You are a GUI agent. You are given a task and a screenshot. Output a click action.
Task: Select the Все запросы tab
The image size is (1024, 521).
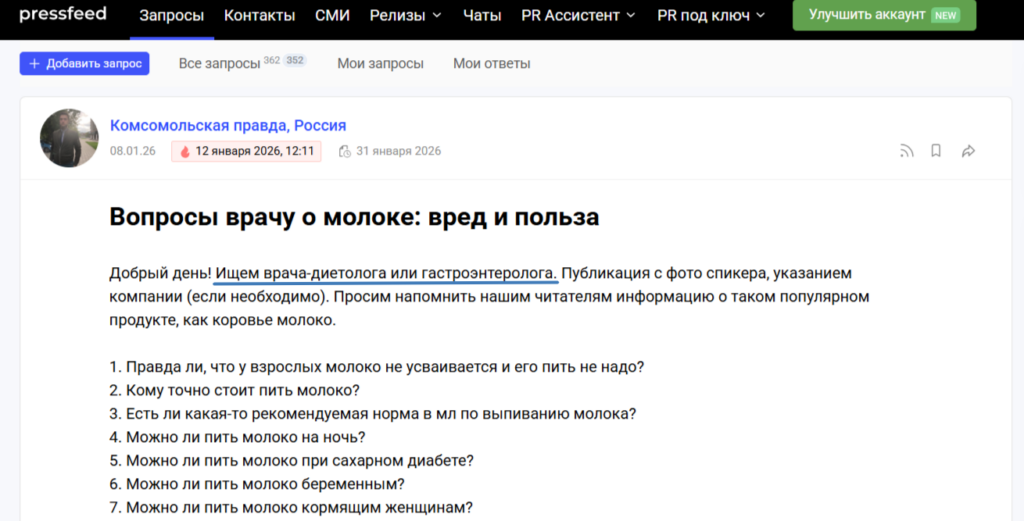click(219, 63)
